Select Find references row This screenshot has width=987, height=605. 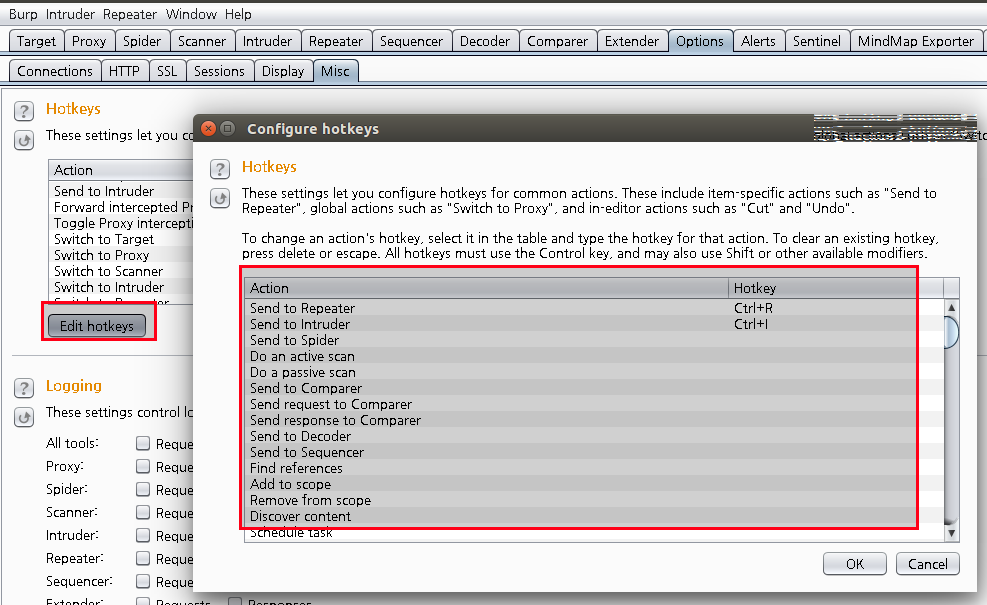(594, 468)
